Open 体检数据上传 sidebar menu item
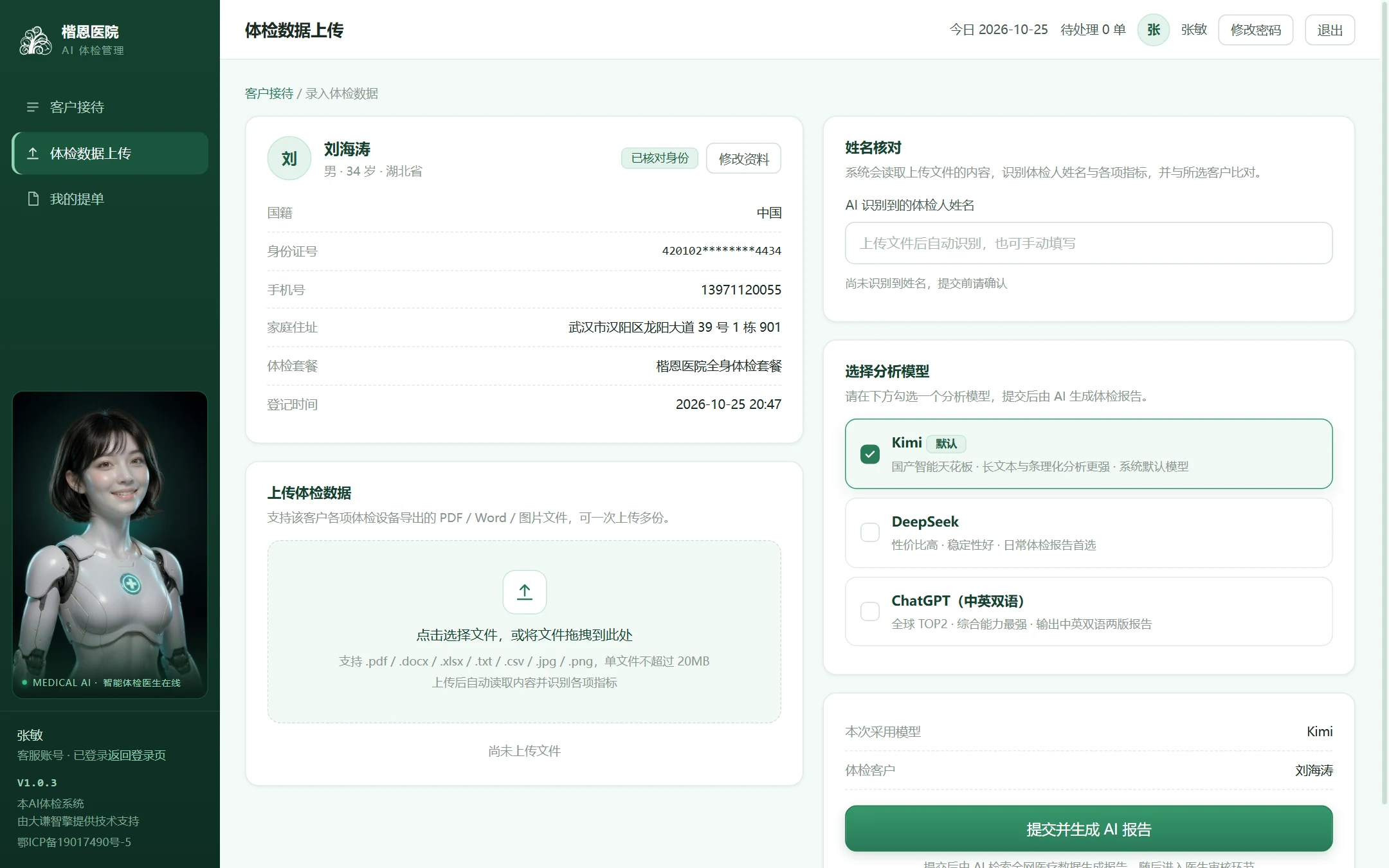 pos(110,153)
